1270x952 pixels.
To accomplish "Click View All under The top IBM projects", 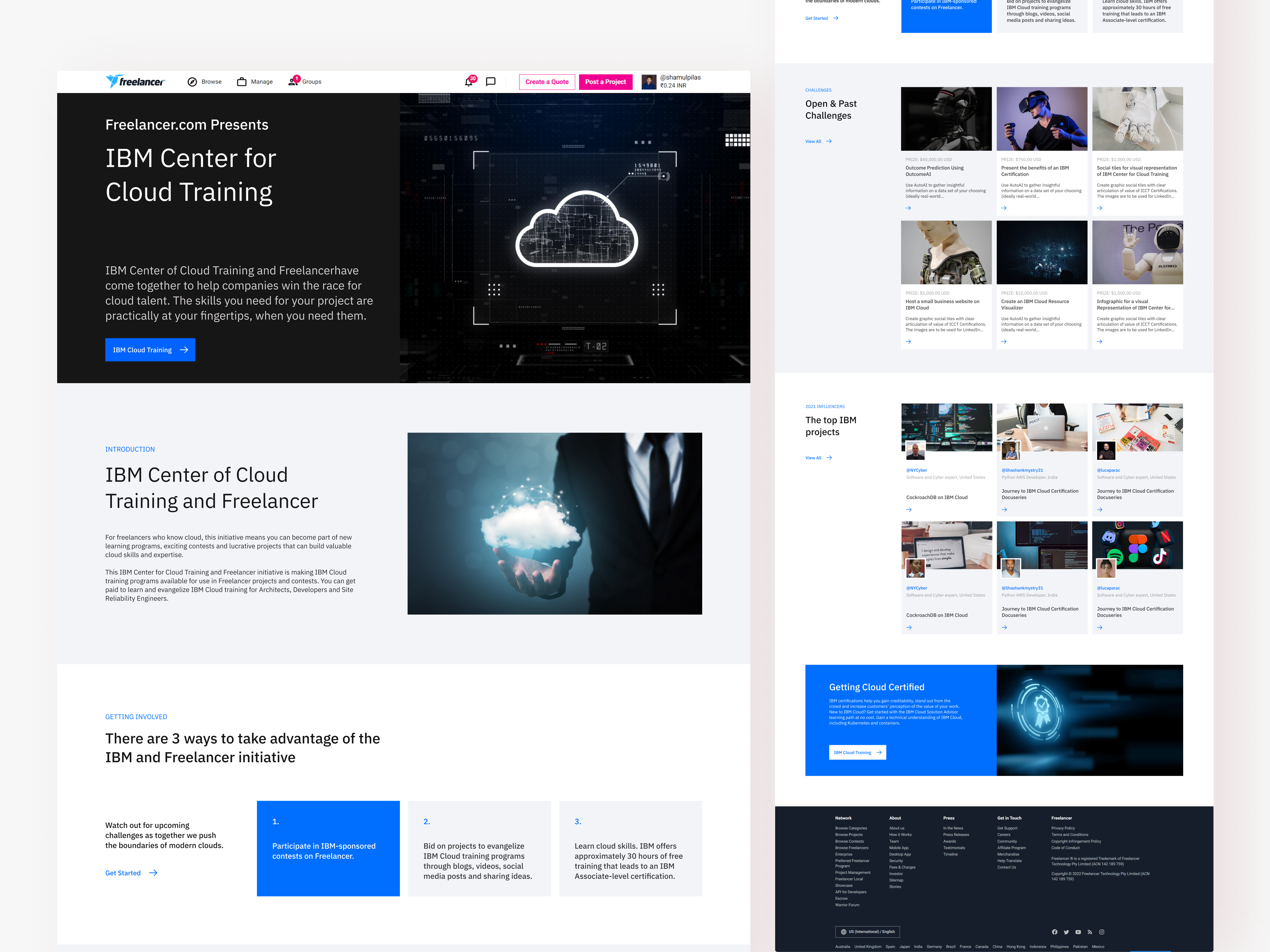I will [818, 458].
